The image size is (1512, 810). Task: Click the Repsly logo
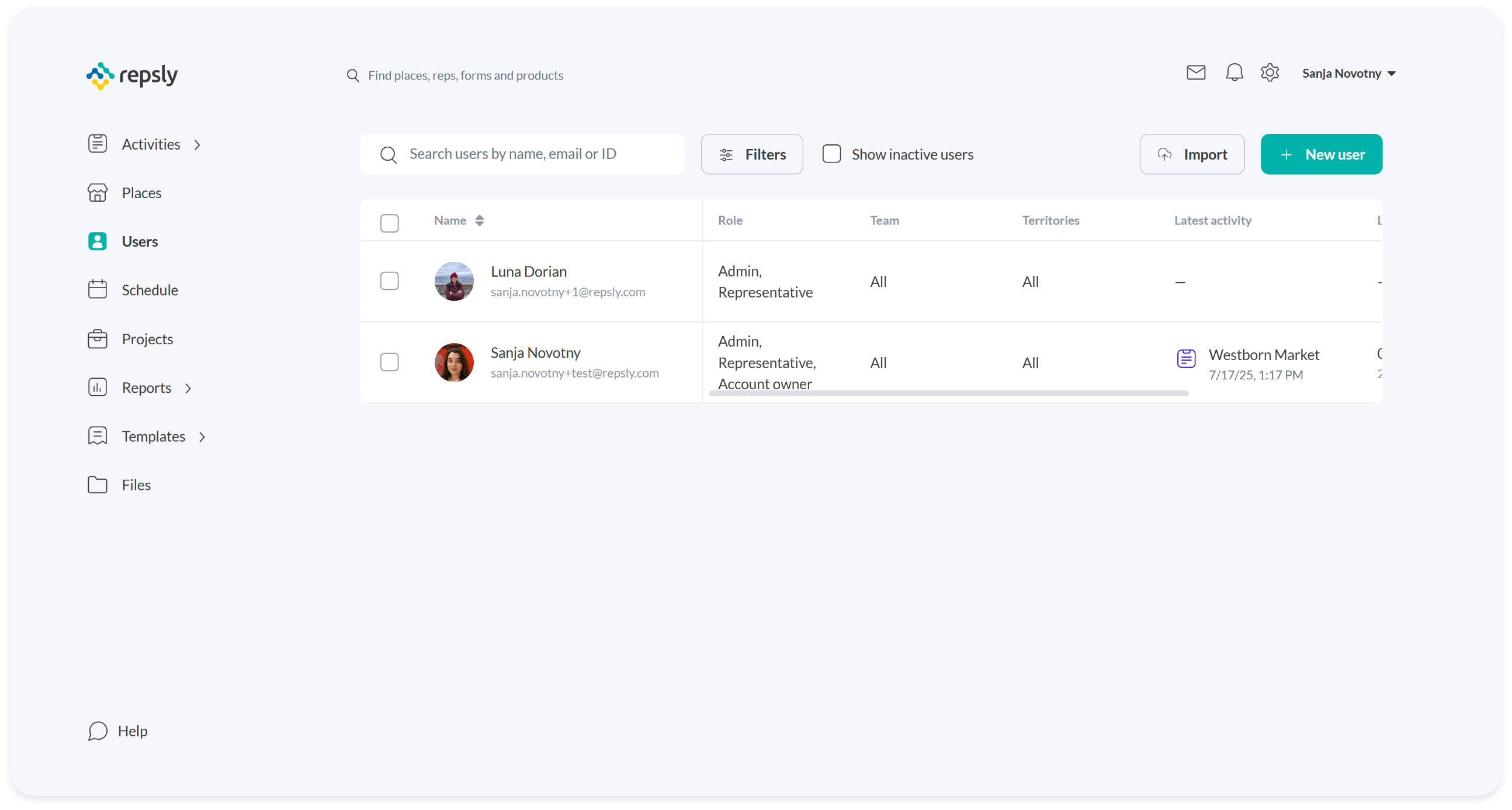(132, 76)
